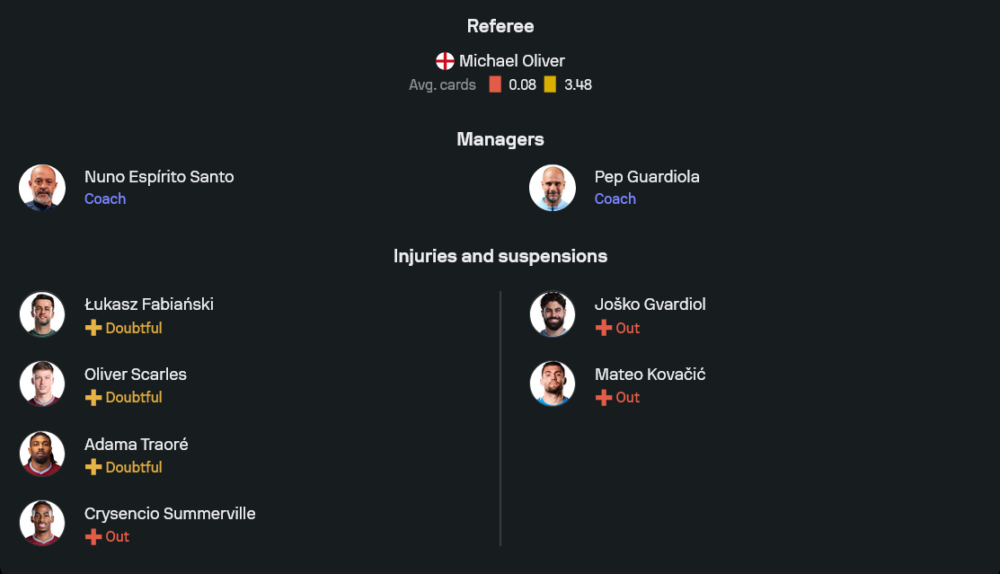Click the England flag icon beside Michael Oliver
The image size is (1000, 574).
(445, 61)
